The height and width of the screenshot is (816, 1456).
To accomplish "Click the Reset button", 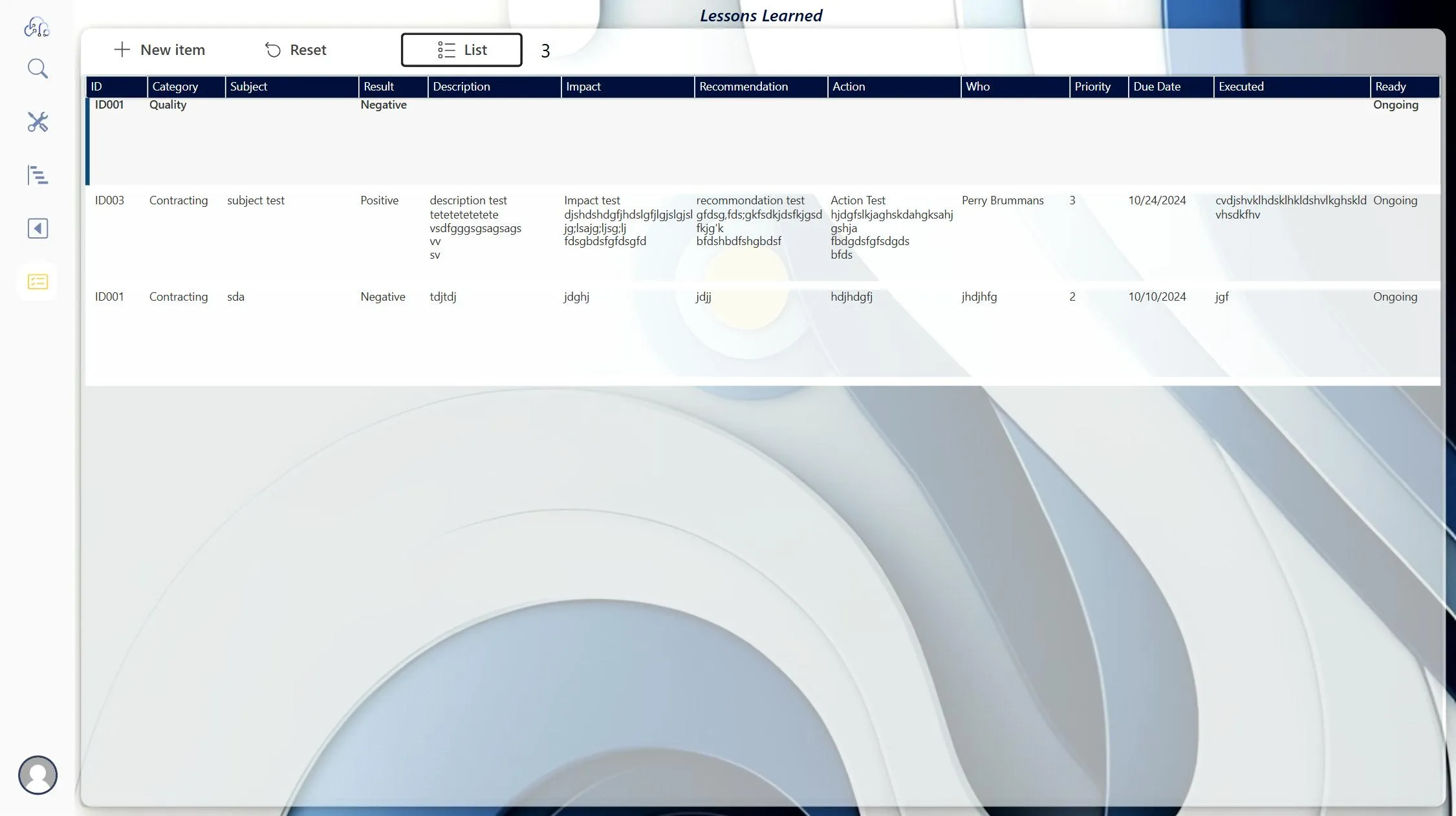I will pos(296,50).
